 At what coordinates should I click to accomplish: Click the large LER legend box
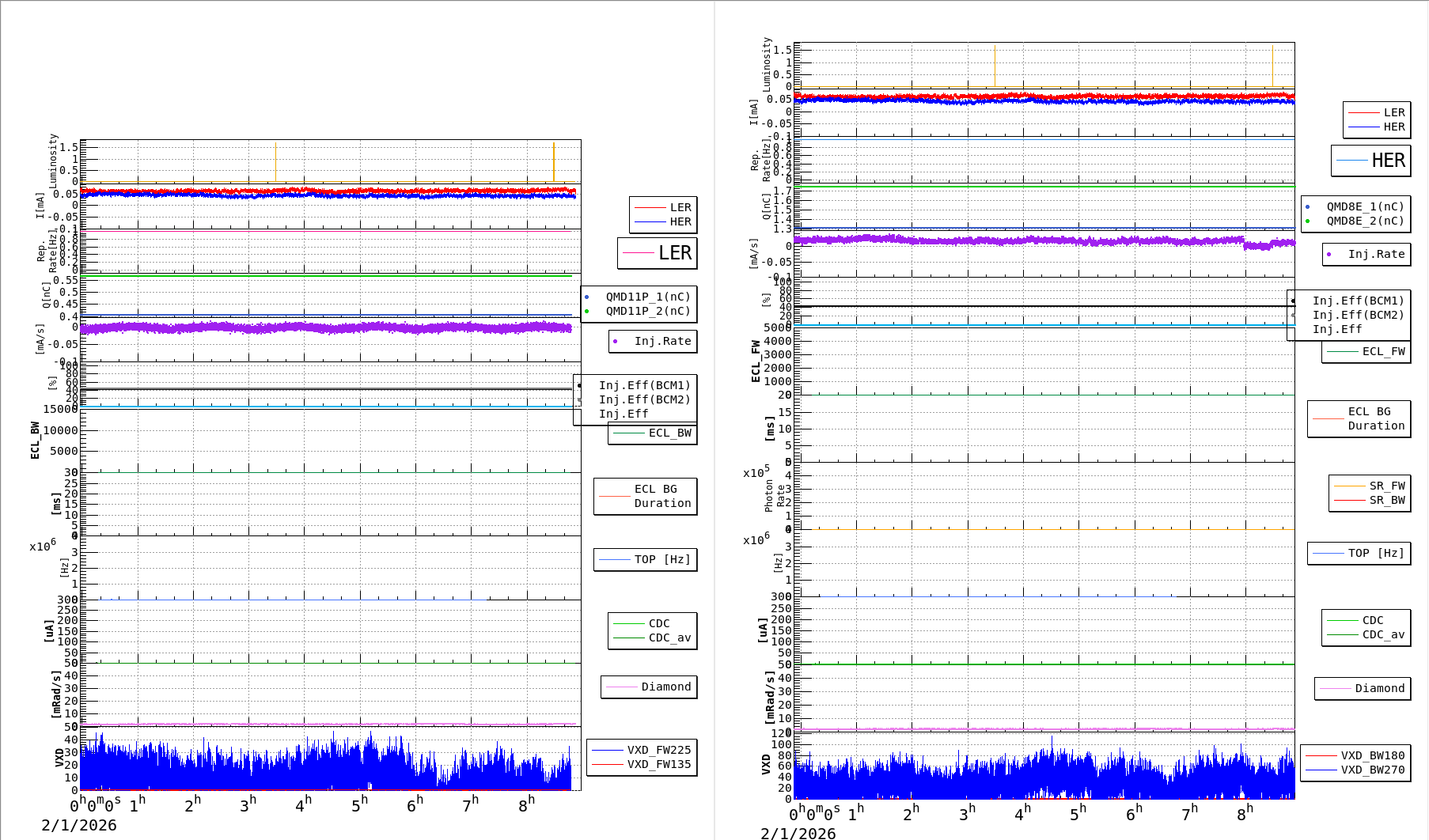[657, 253]
